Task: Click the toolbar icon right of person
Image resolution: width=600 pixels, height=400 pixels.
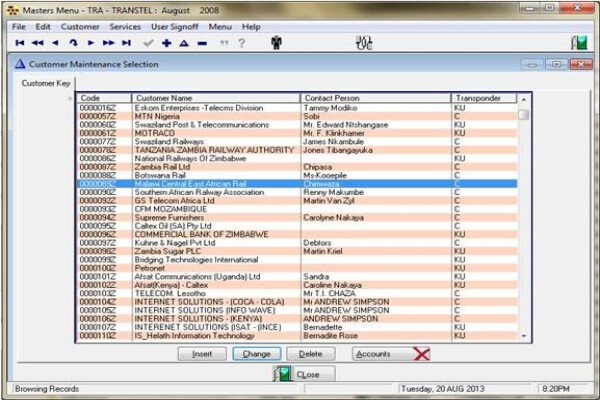Action: 364,42
